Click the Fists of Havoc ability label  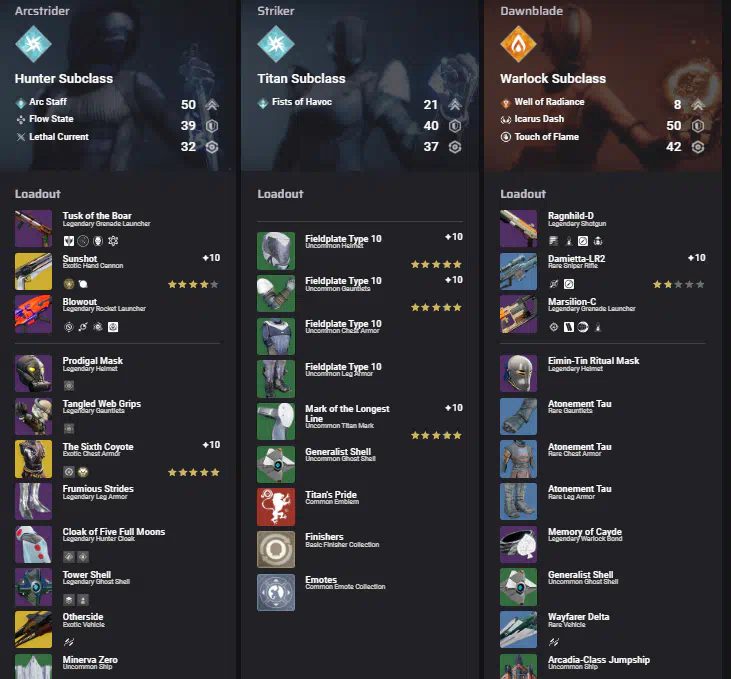click(302, 102)
